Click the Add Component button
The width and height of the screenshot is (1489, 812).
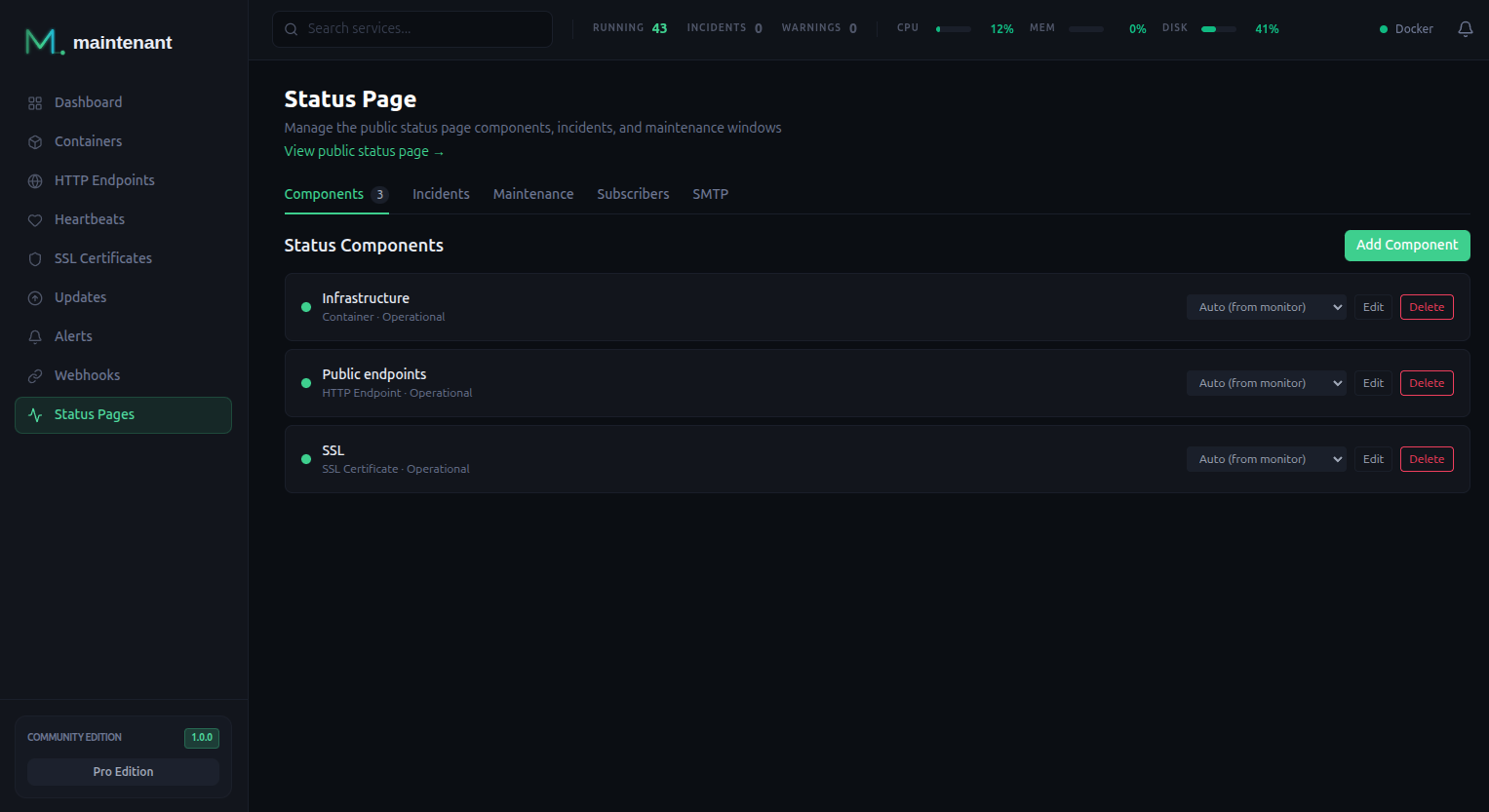pyautogui.click(x=1406, y=246)
